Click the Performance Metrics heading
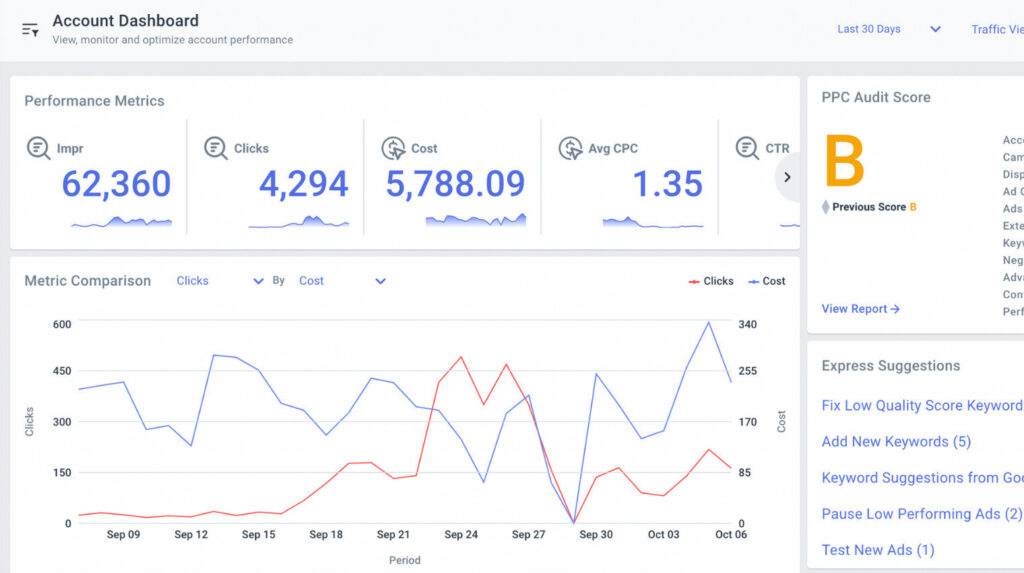This screenshot has width=1024, height=573. click(x=94, y=101)
